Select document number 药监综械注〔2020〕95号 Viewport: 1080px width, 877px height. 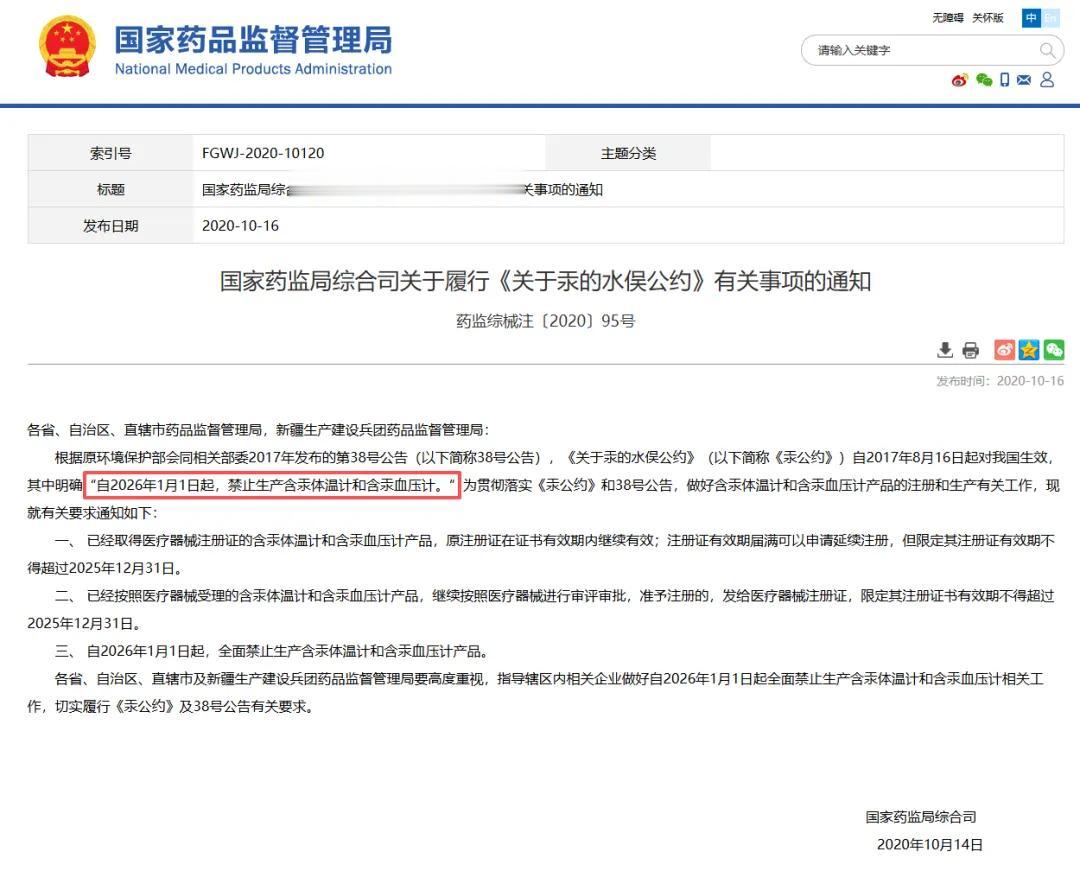point(546,321)
